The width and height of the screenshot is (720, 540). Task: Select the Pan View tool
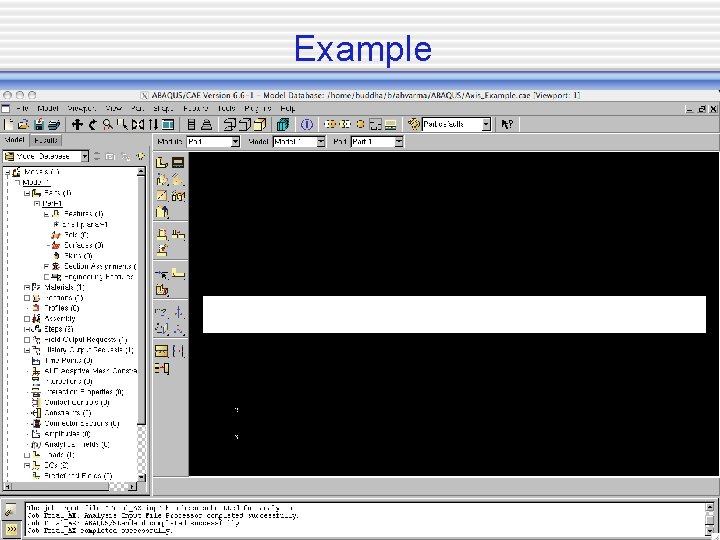[77, 124]
